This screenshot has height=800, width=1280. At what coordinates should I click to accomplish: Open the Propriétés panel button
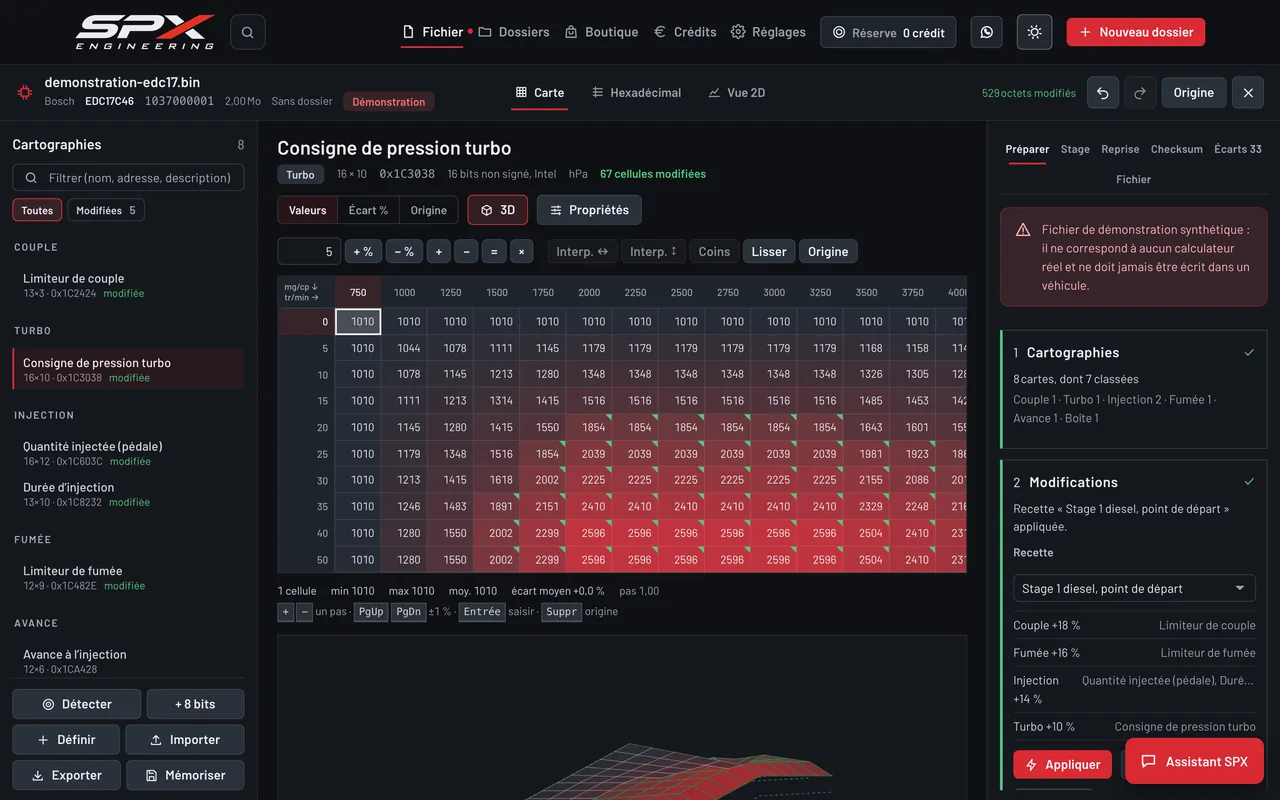(x=590, y=210)
